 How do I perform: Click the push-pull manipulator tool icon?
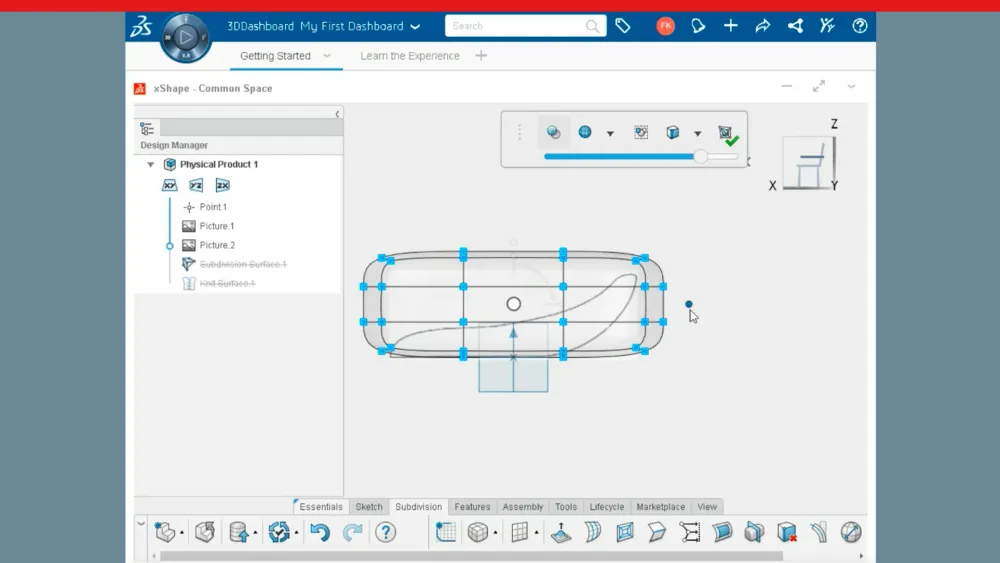(561, 532)
